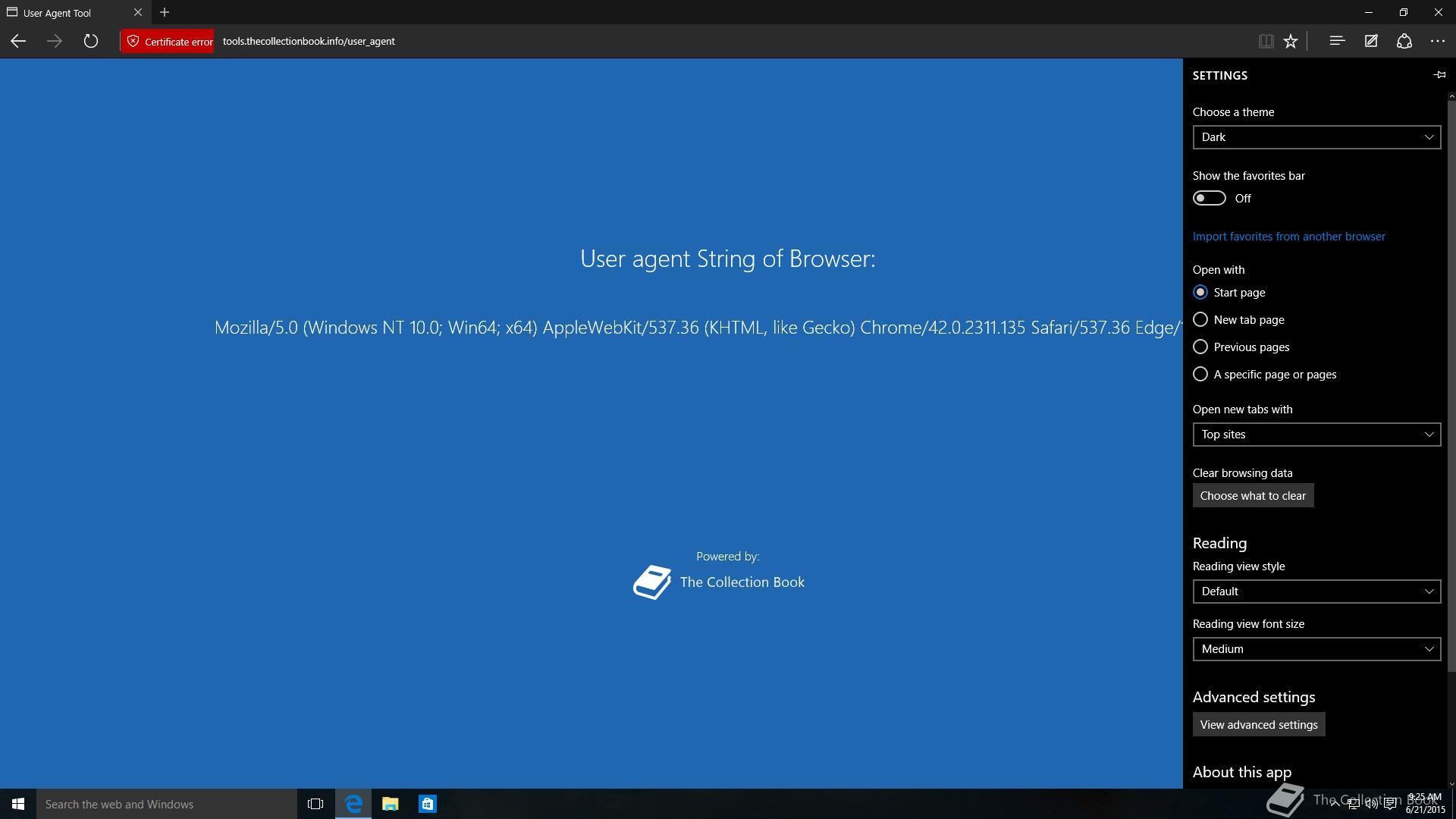This screenshot has width=1456, height=819.
Task: Open a new tab with plus button
Action: point(165,12)
